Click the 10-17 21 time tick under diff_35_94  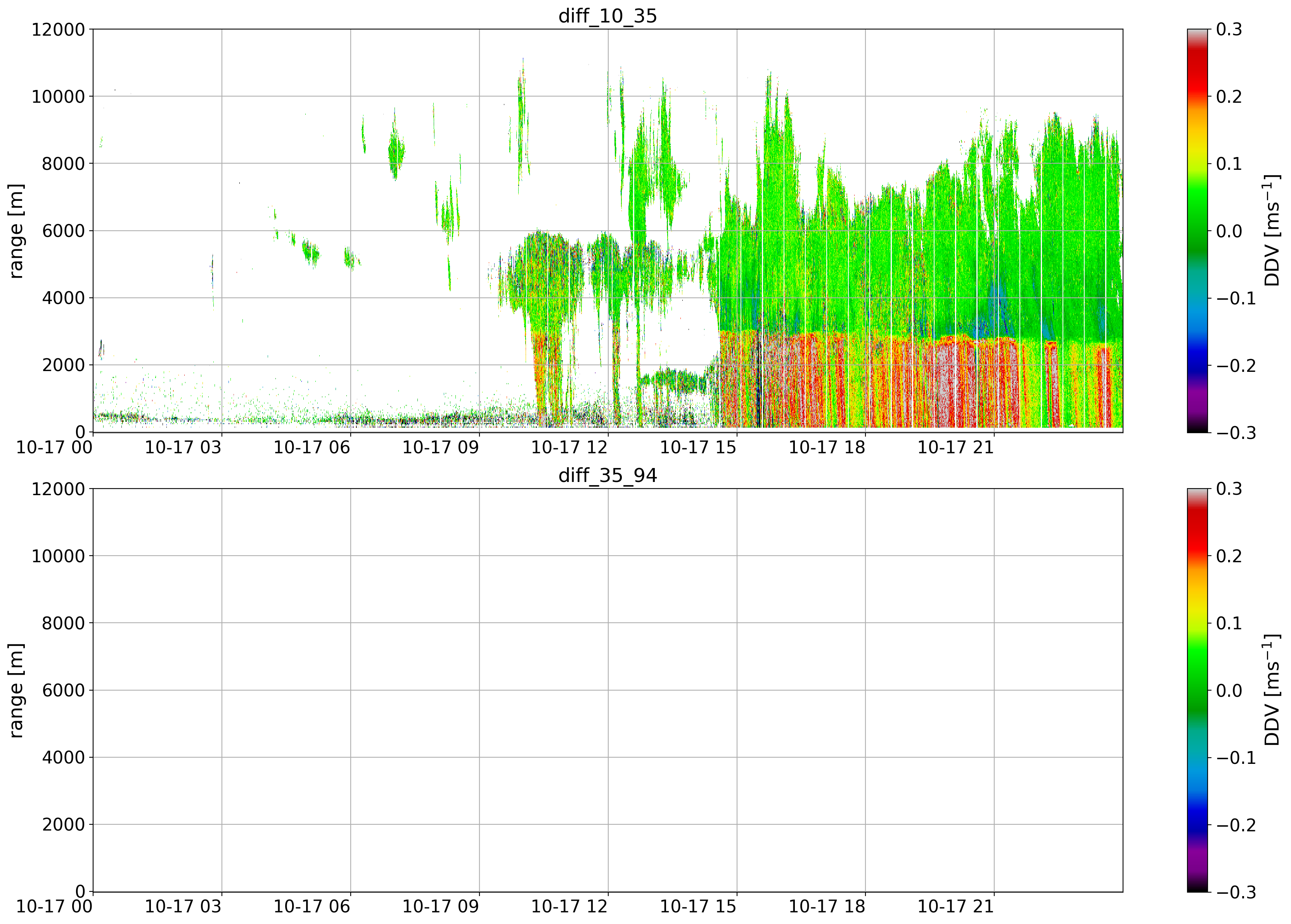(955, 907)
